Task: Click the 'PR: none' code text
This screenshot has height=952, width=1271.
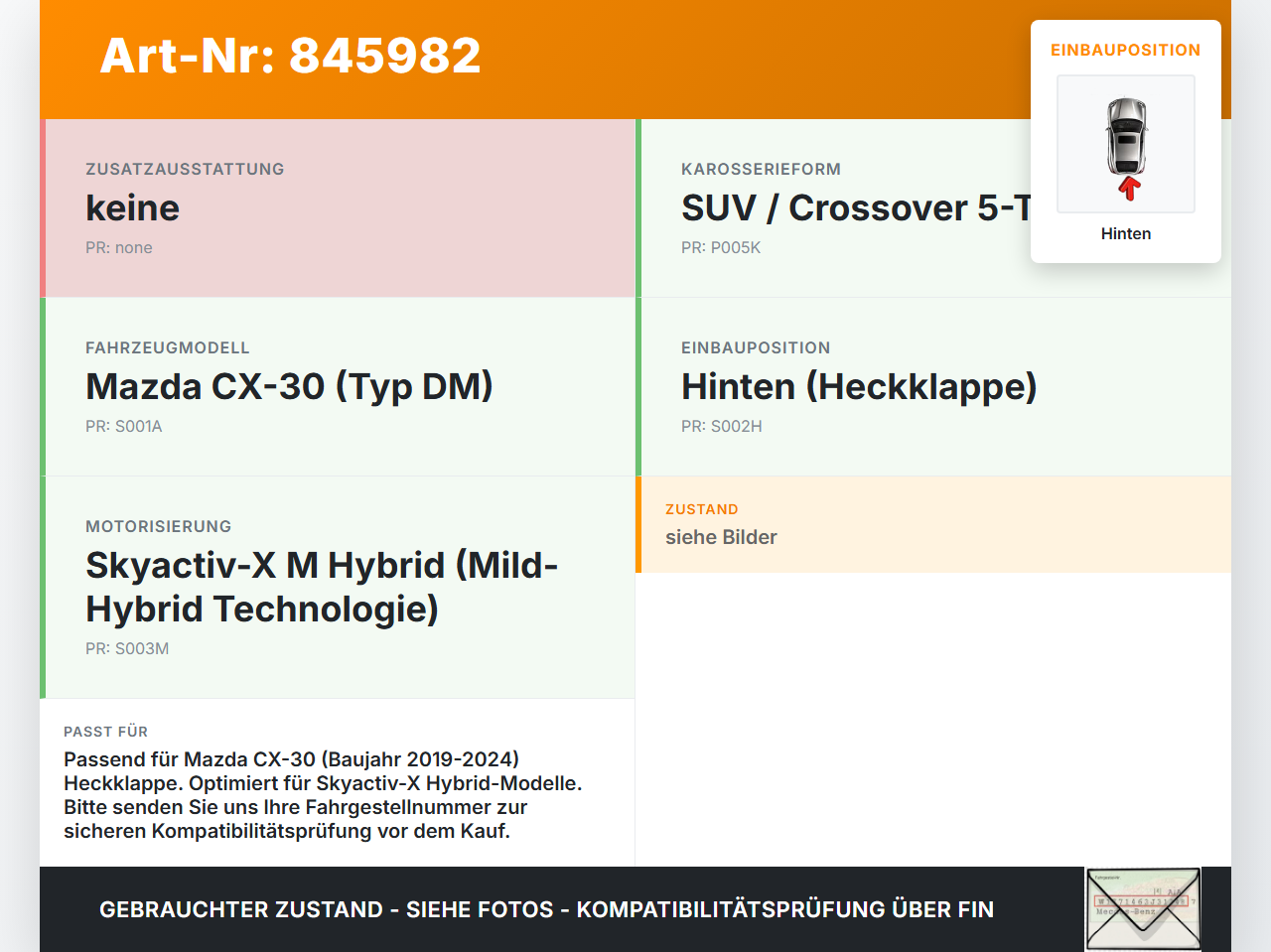Action: 119,248
